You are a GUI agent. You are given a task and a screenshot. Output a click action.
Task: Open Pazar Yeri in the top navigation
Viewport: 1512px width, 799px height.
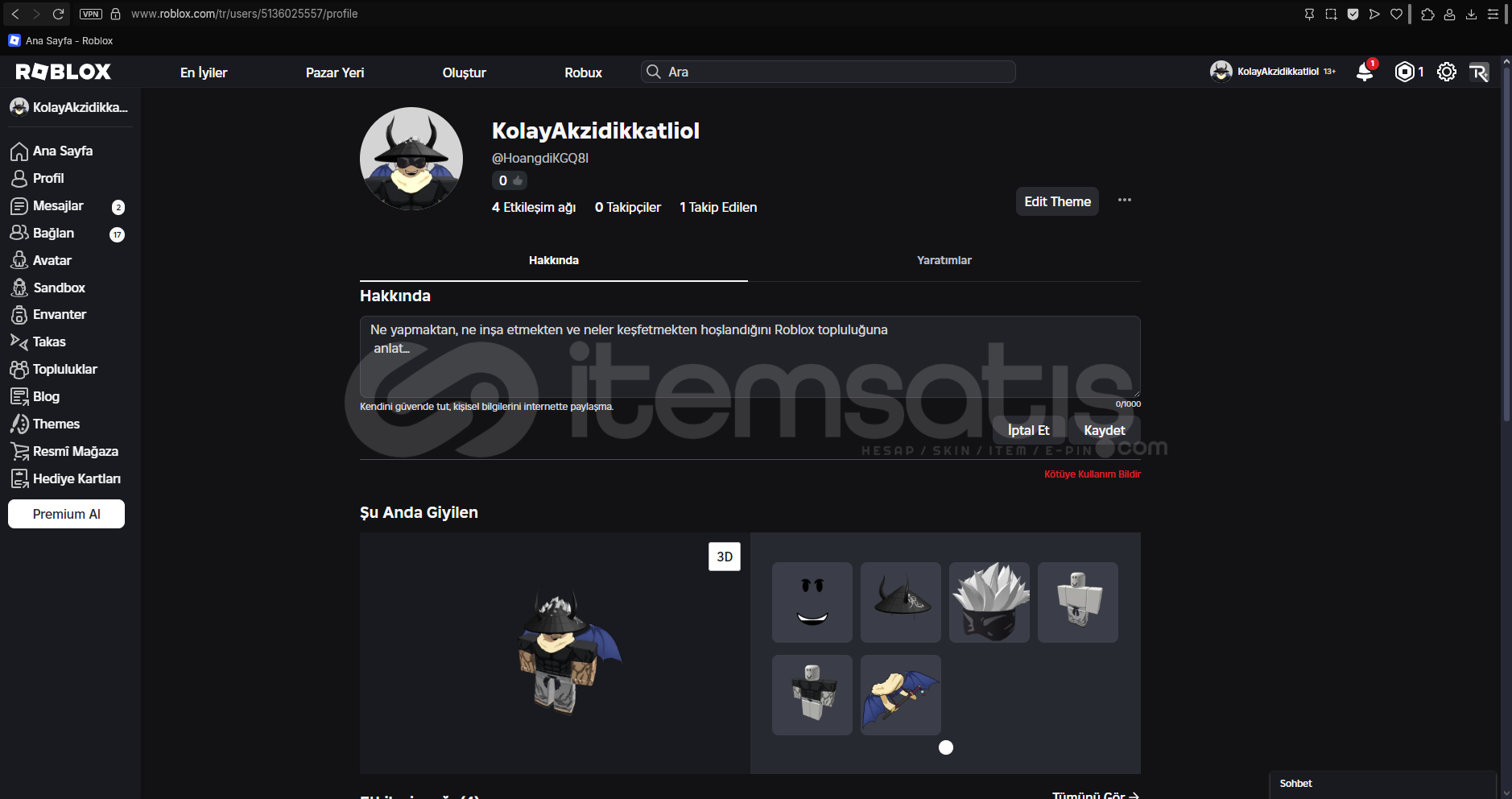tap(335, 72)
